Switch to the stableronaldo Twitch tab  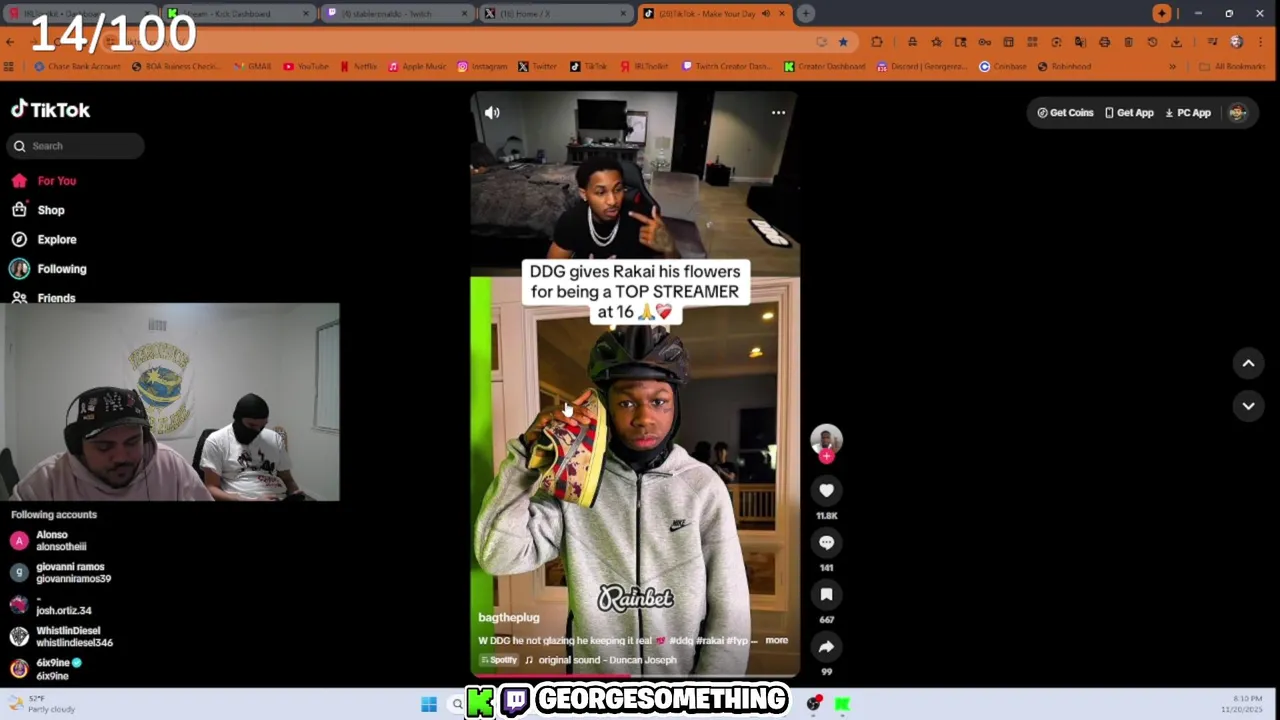click(x=396, y=14)
